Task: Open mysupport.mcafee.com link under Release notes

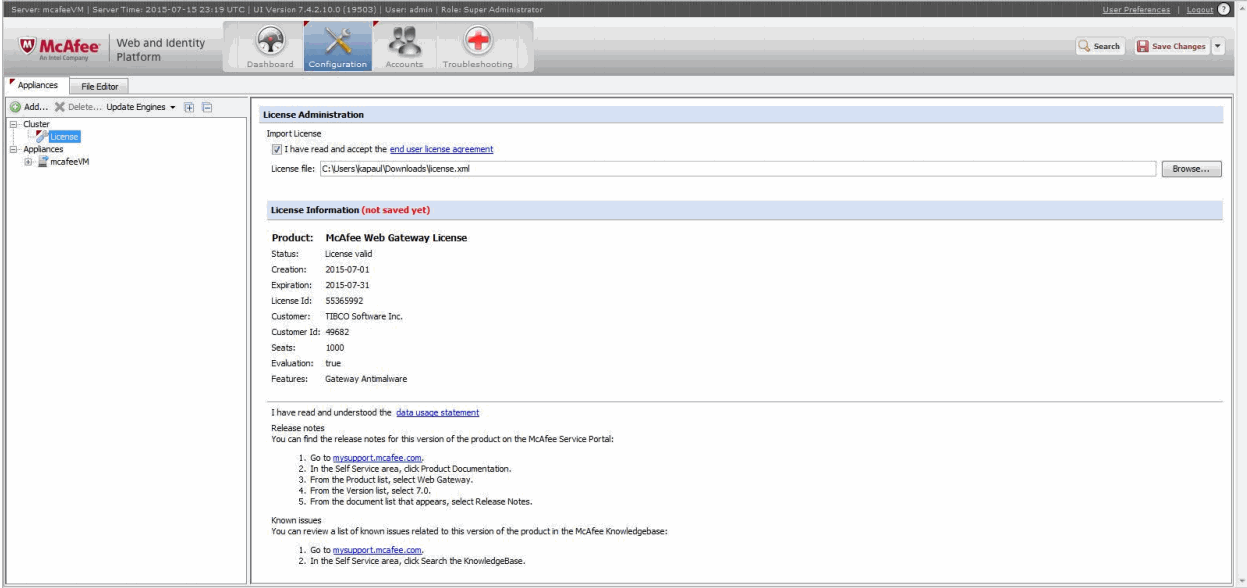Action: coord(378,456)
